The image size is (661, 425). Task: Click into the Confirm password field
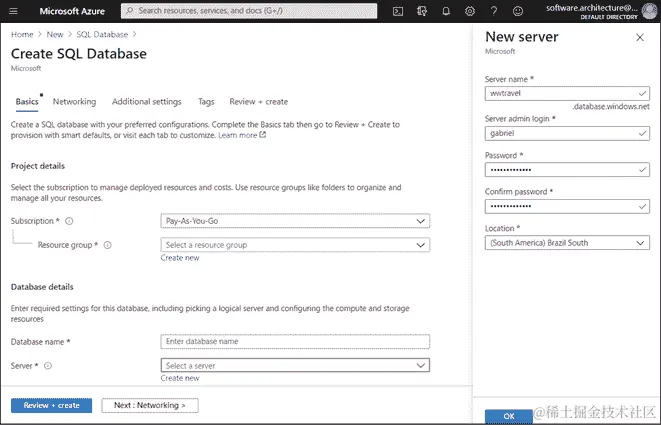coord(567,206)
